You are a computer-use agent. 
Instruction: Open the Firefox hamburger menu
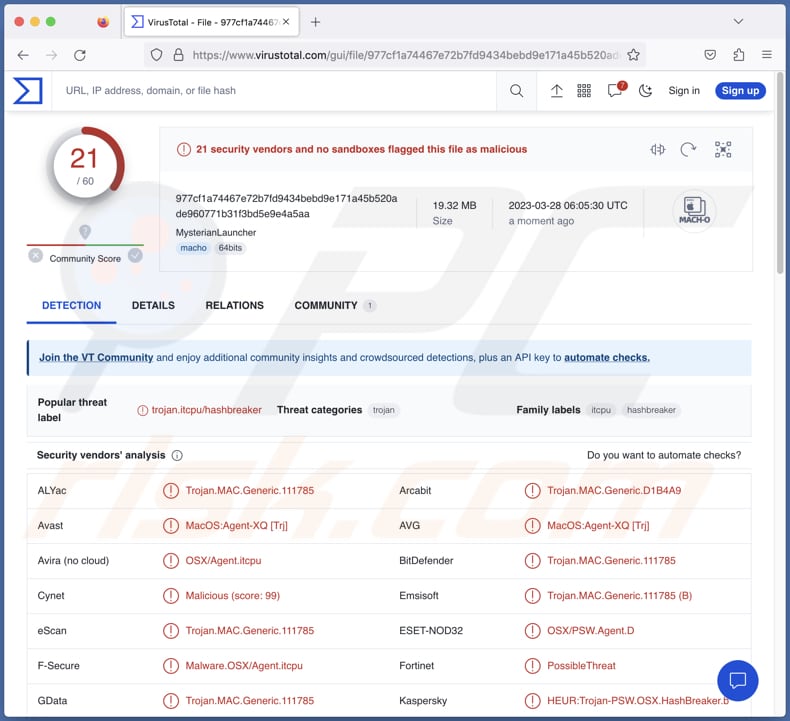click(767, 54)
